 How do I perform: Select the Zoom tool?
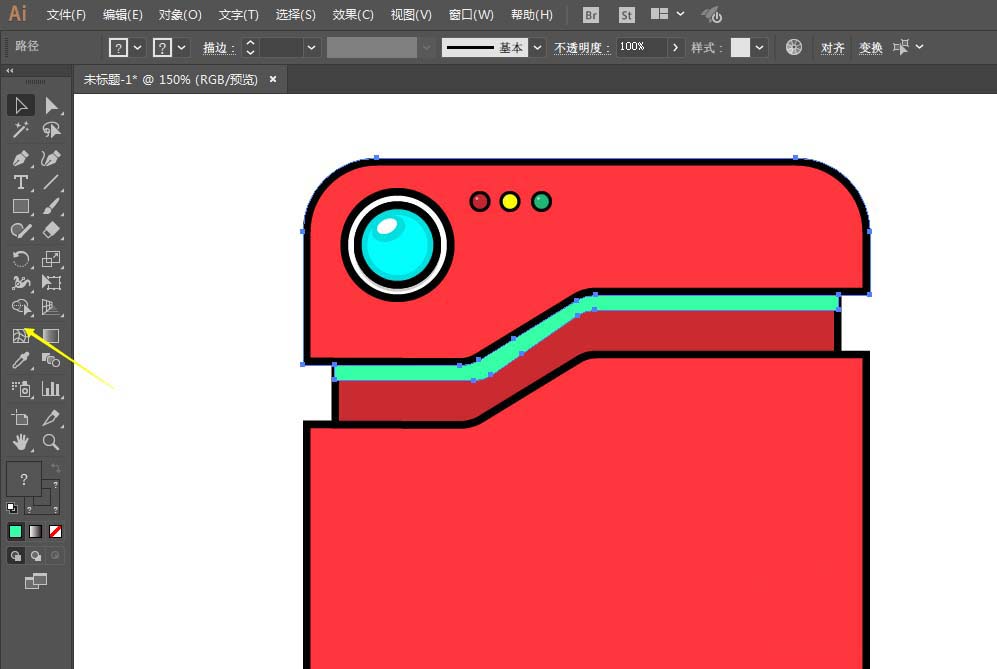(x=51, y=442)
